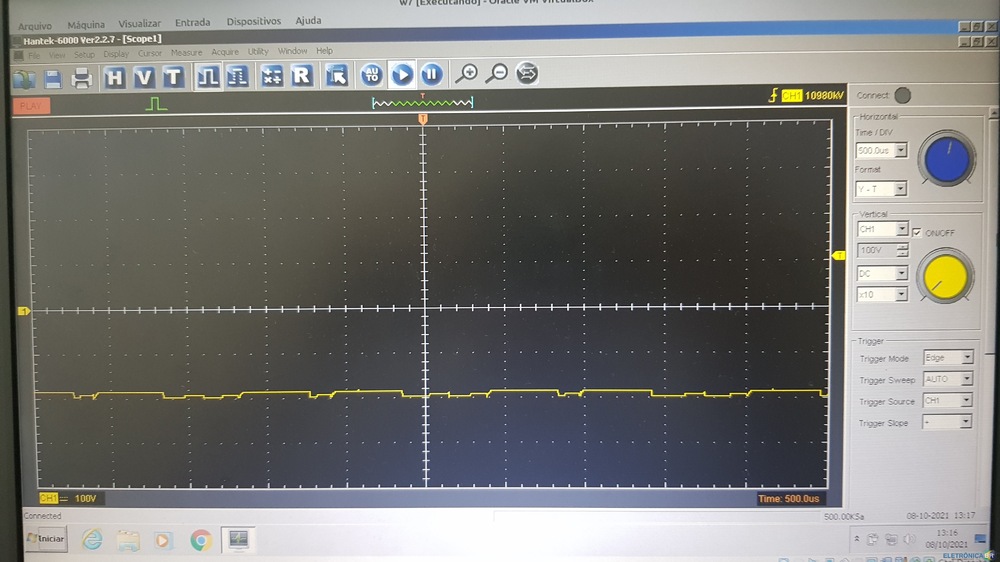Pause acquisition with the Stop button
The width and height of the screenshot is (1000, 562).
click(431, 74)
